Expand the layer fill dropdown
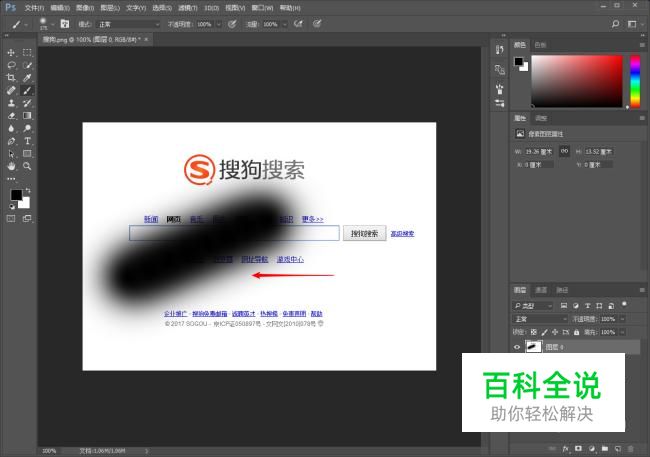 (x=622, y=332)
